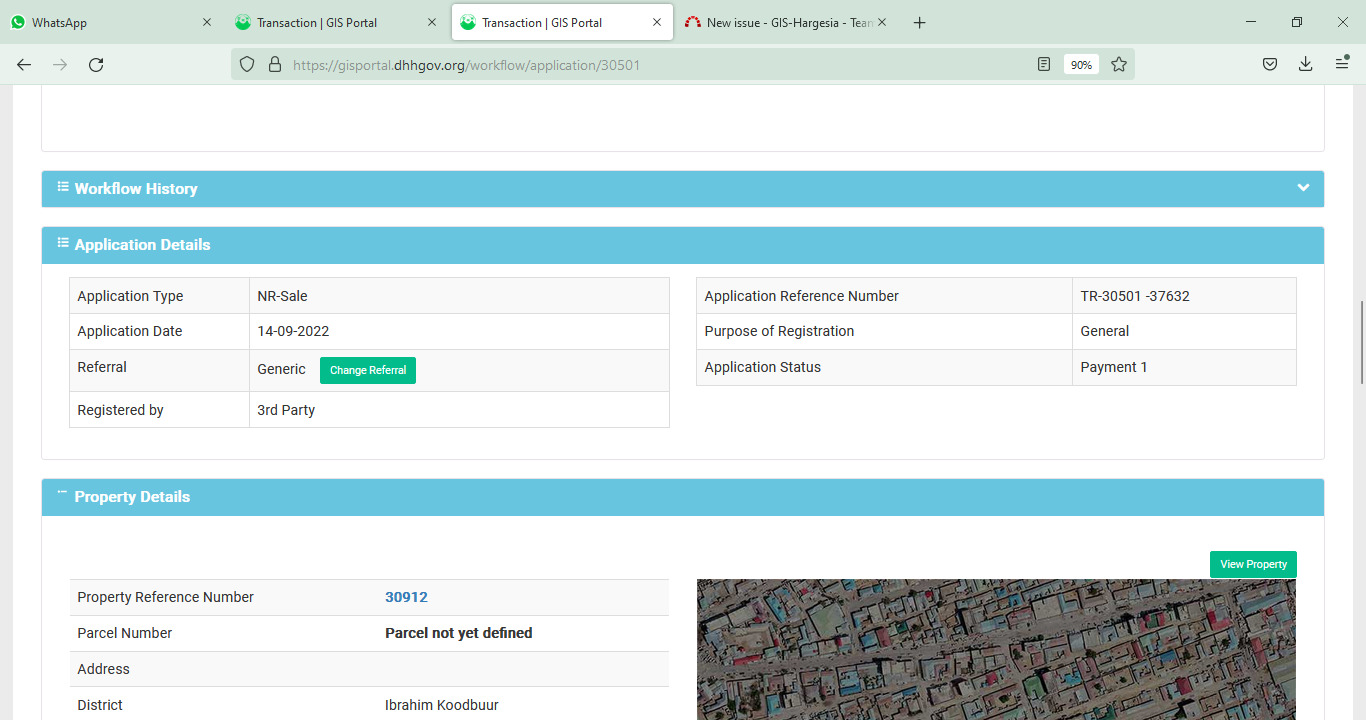Viewport: 1366px width, 720px height.
Task: Click the Generic referral value
Action: pyautogui.click(x=281, y=369)
